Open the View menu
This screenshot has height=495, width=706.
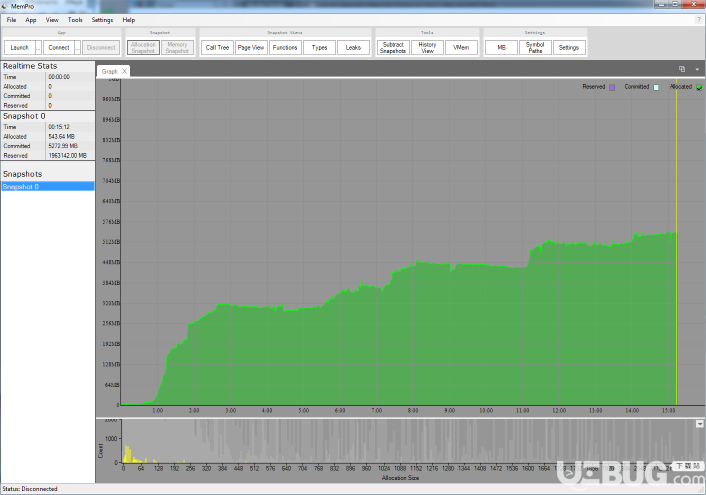click(52, 20)
